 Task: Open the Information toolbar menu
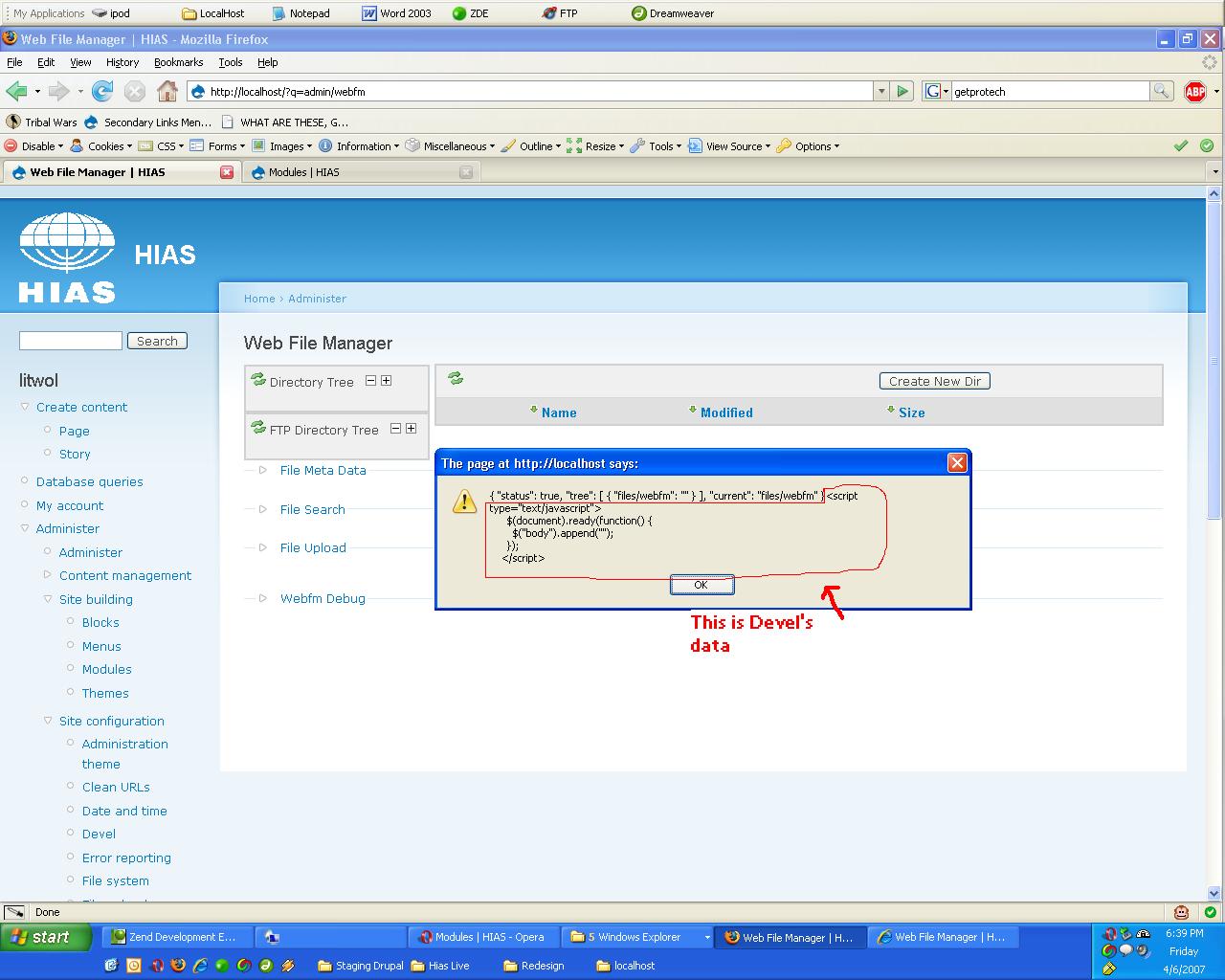click(x=359, y=146)
